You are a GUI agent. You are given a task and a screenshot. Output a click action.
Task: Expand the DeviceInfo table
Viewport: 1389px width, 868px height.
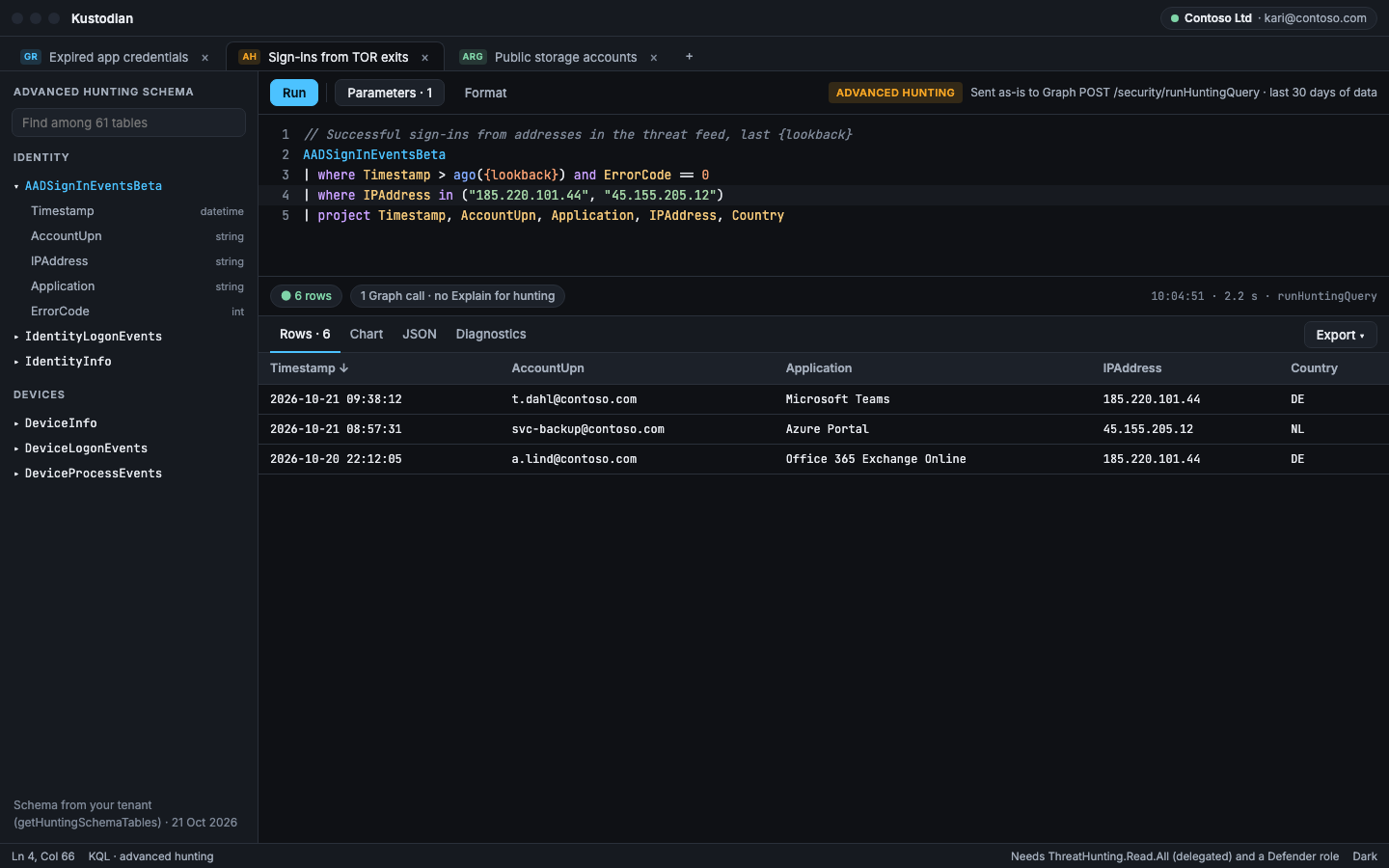tap(16, 423)
